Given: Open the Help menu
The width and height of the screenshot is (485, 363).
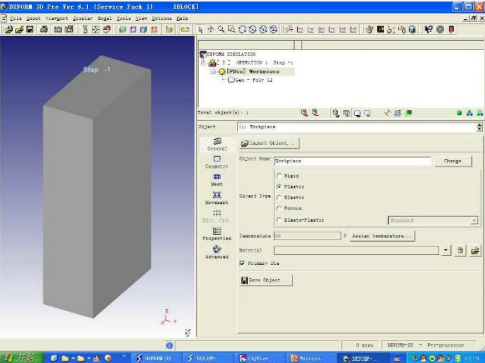Looking at the screenshot, I should coord(182,19).
